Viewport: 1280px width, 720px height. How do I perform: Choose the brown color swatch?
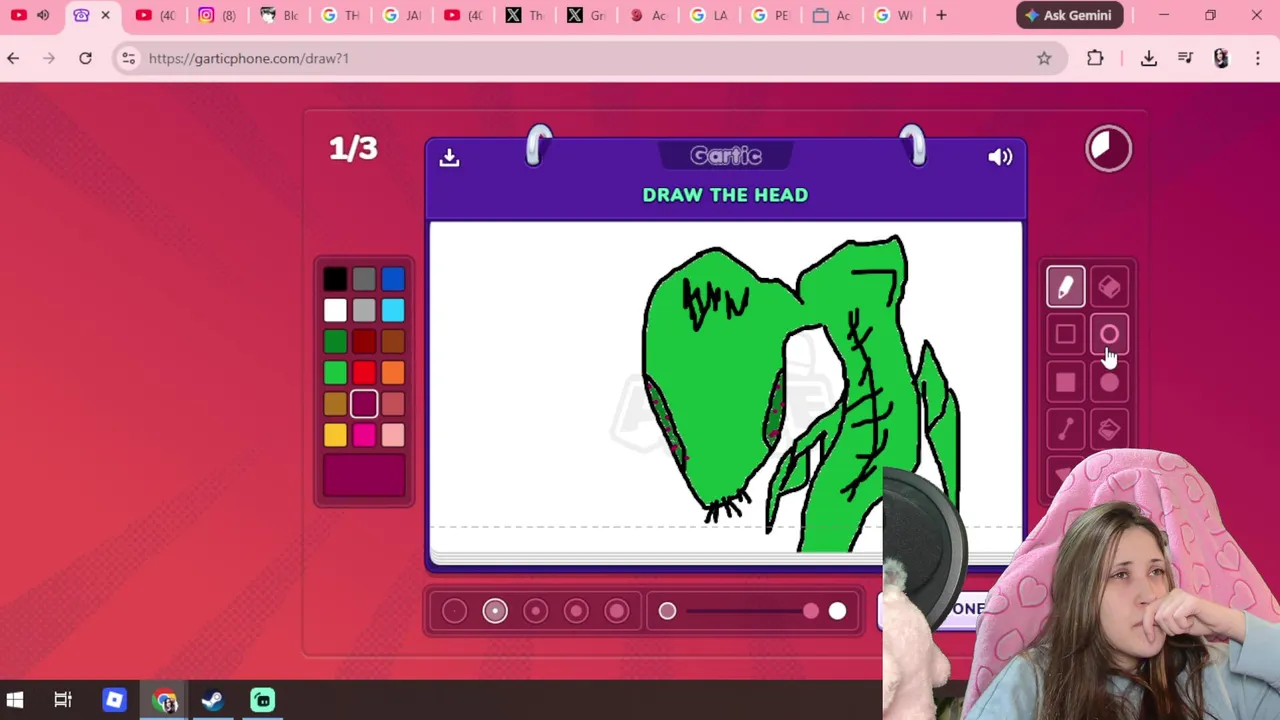tap(393, 342)
